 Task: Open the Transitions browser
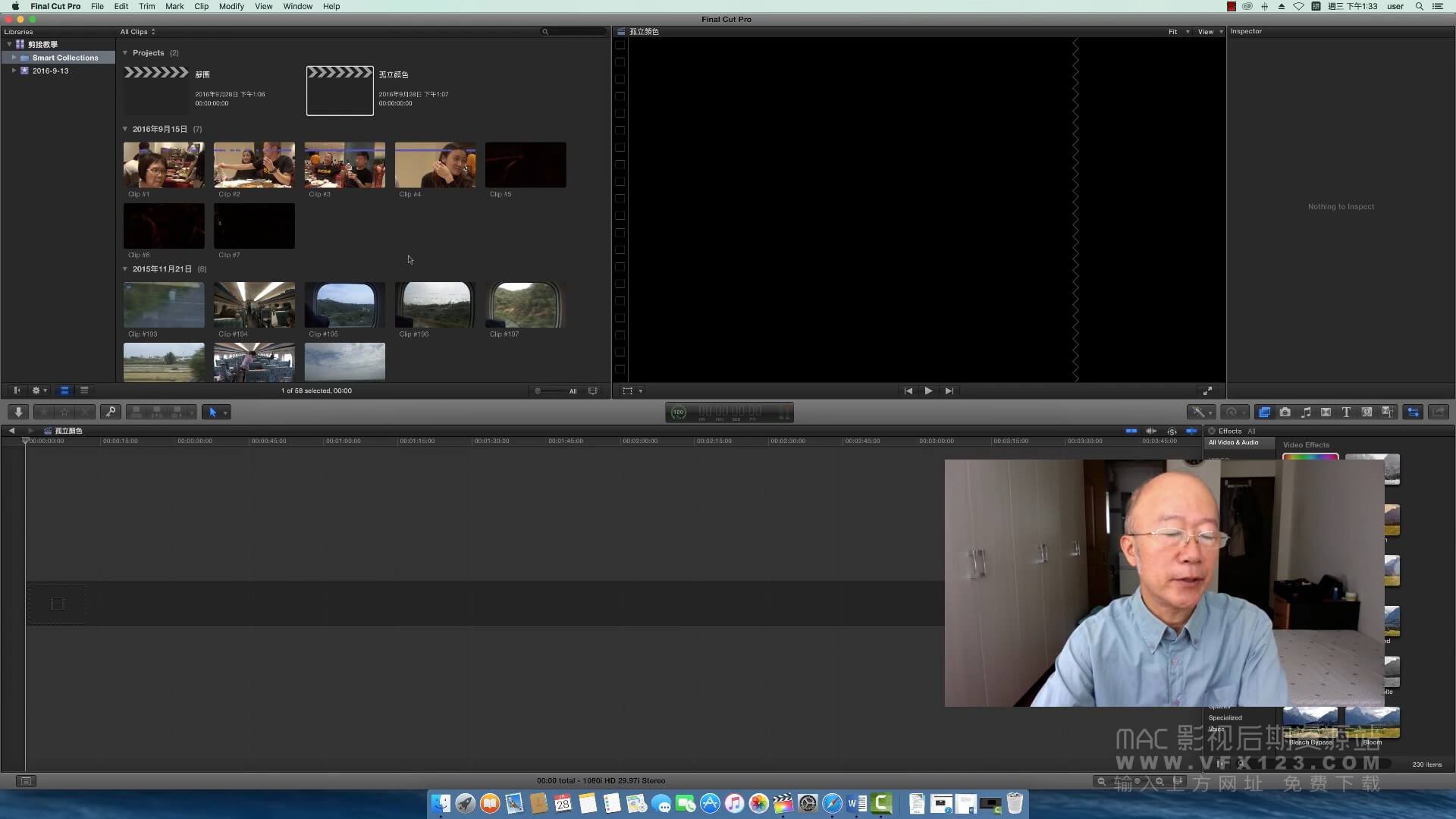pyautogui.click(x=1326, y=412)
